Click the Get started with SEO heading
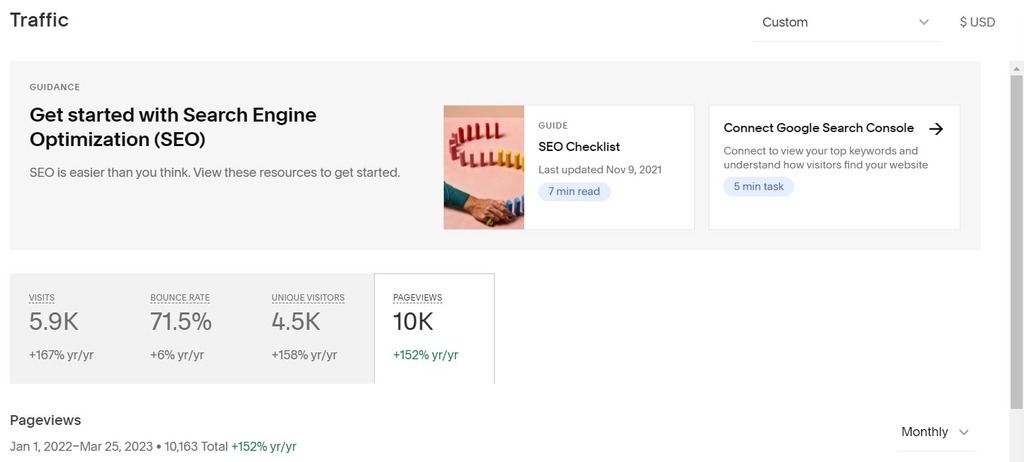The width and height of the screenshot is (1024, 462). point(173,127)
